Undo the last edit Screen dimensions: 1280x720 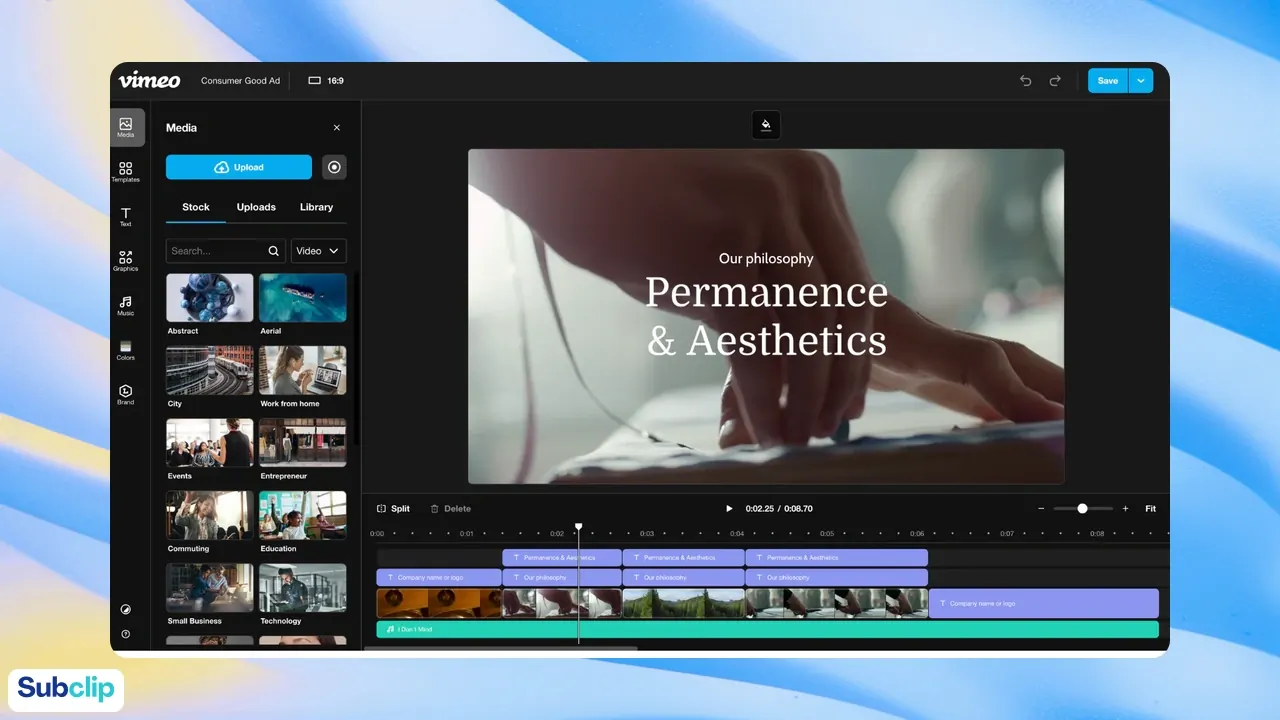click(x=1025, y=81)
